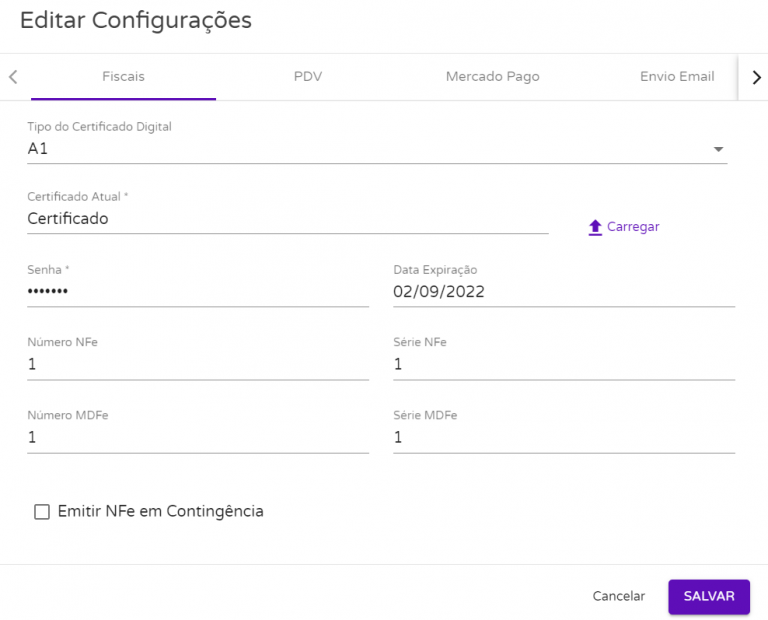Open the Tipo do Certificado Digital dropdown
Image resolution: width=768 pixels, height=620 pixels.
tap(377, 149)
